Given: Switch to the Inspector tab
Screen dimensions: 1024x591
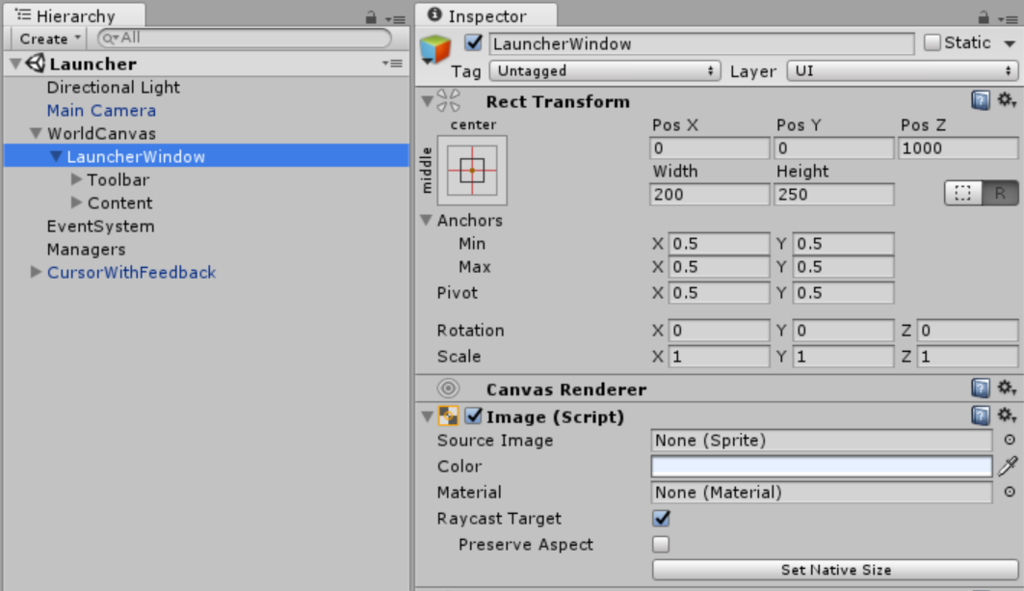Looking at the screenshot, I should (487, 16).
